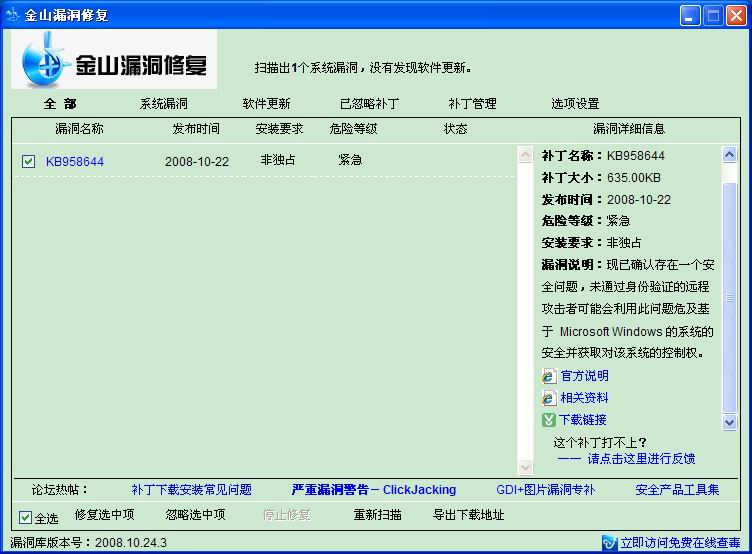Viewport: 752px width, 554px height.
Task: Click the 状态 column header
Action: point(455,129)
